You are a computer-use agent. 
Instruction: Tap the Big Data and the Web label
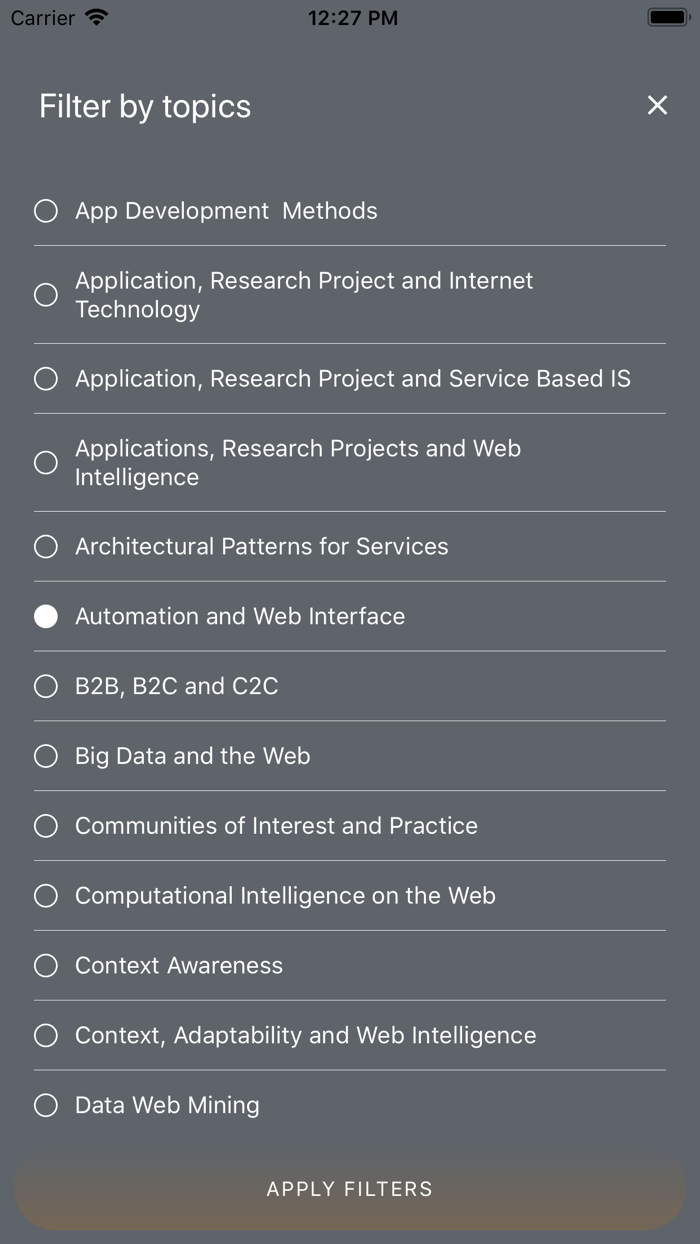pos(193,756)
